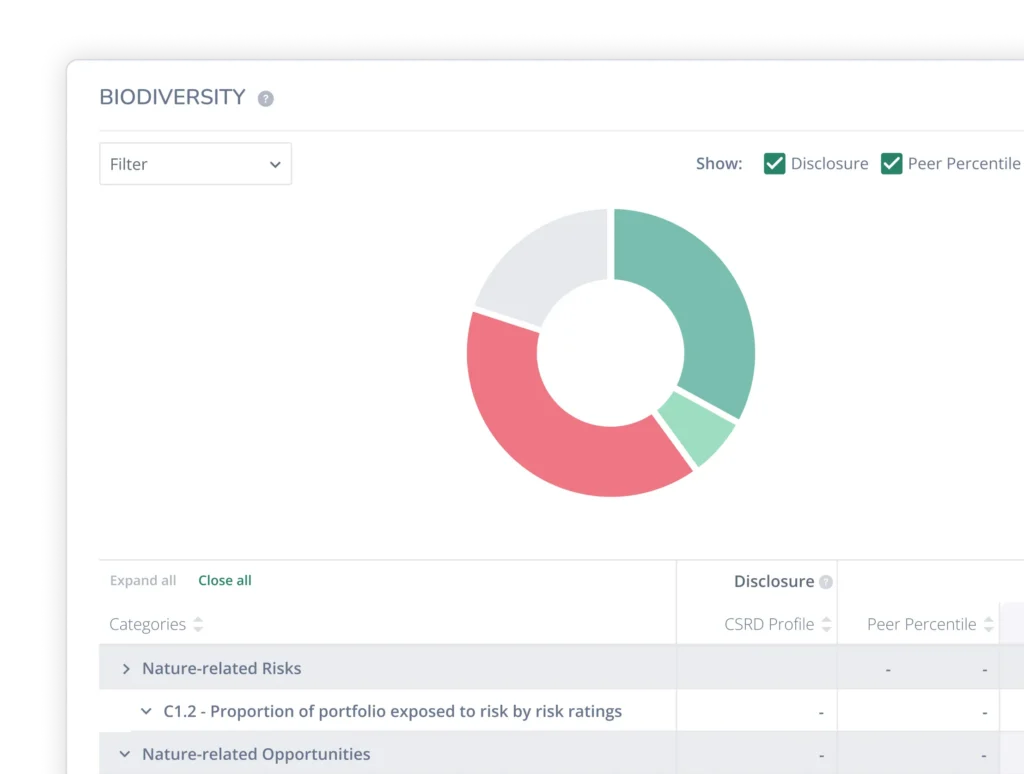Viewport: 1024px width, 774px height.
Task: Click the Close all link
Action: coord(225,581)
